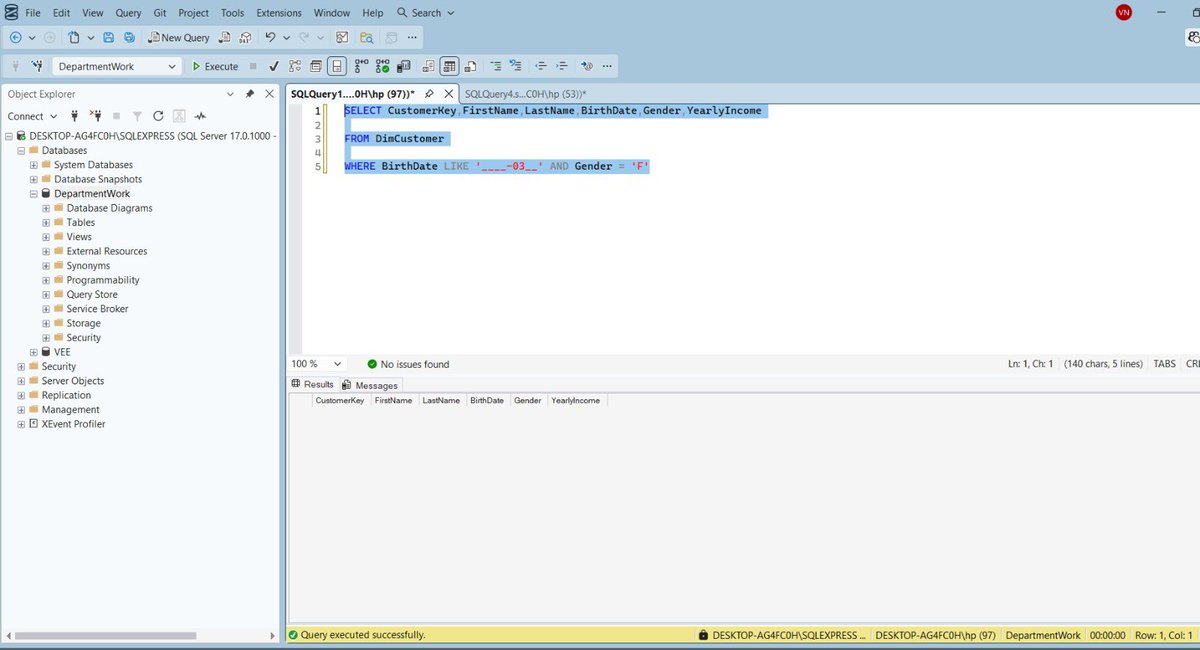Click the Undo arrow icon
The image size is (1200, 650).
(x=270, y=38)
